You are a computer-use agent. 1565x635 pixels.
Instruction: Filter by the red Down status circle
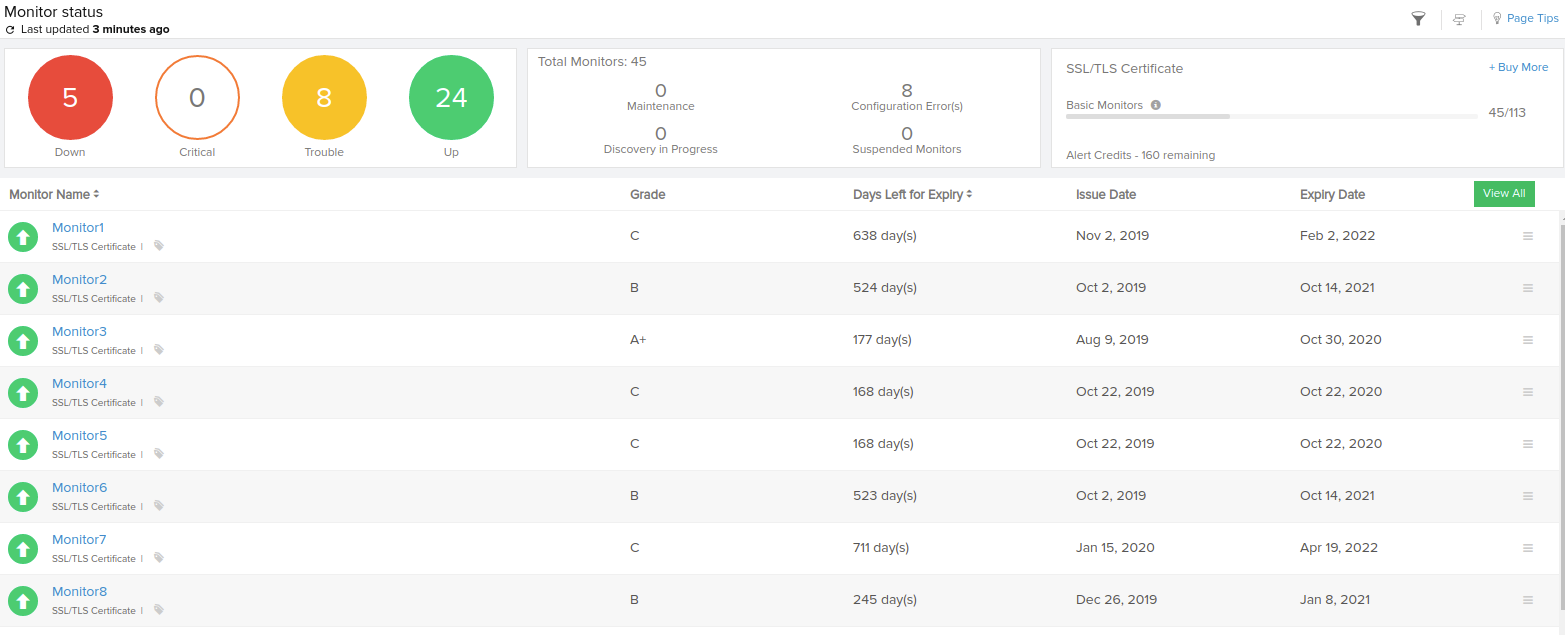(70, 98)
